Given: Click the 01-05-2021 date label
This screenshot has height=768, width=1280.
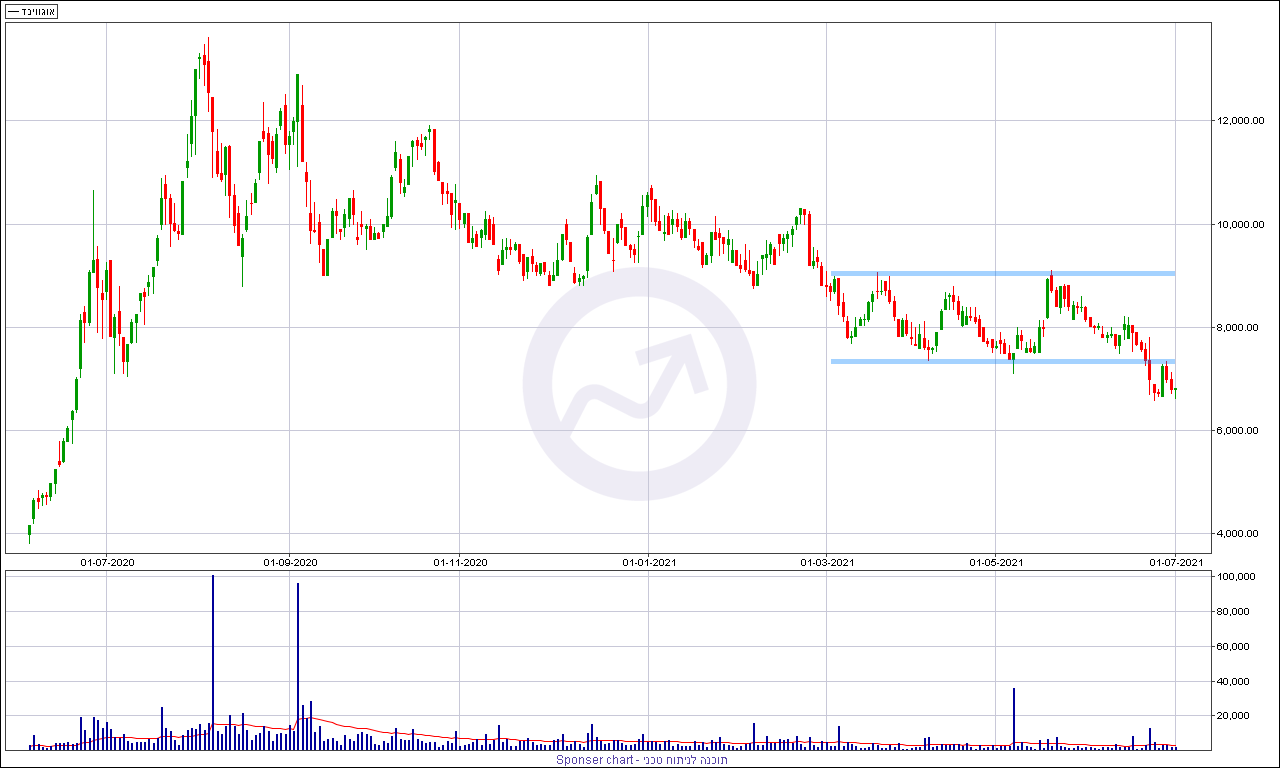Looking at the screenshot, I should 996,563.
